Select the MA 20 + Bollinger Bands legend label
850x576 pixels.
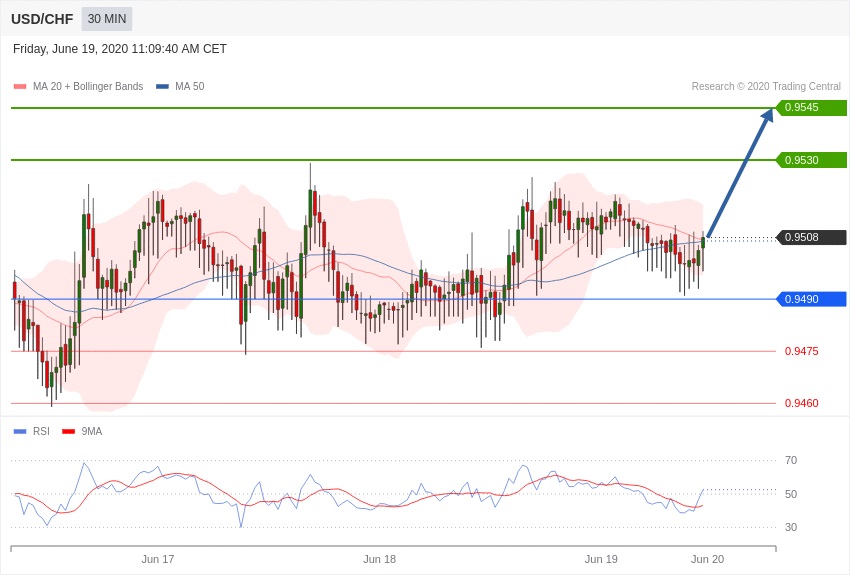[x=88, y=87]
